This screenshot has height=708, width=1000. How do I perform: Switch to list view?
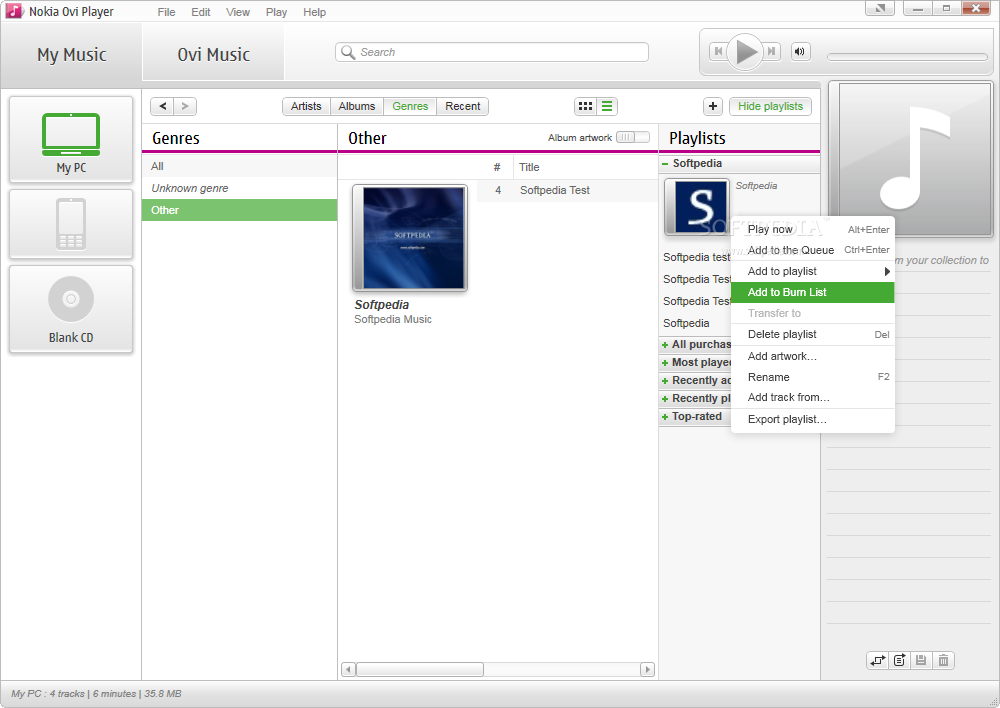pos(607,107)
